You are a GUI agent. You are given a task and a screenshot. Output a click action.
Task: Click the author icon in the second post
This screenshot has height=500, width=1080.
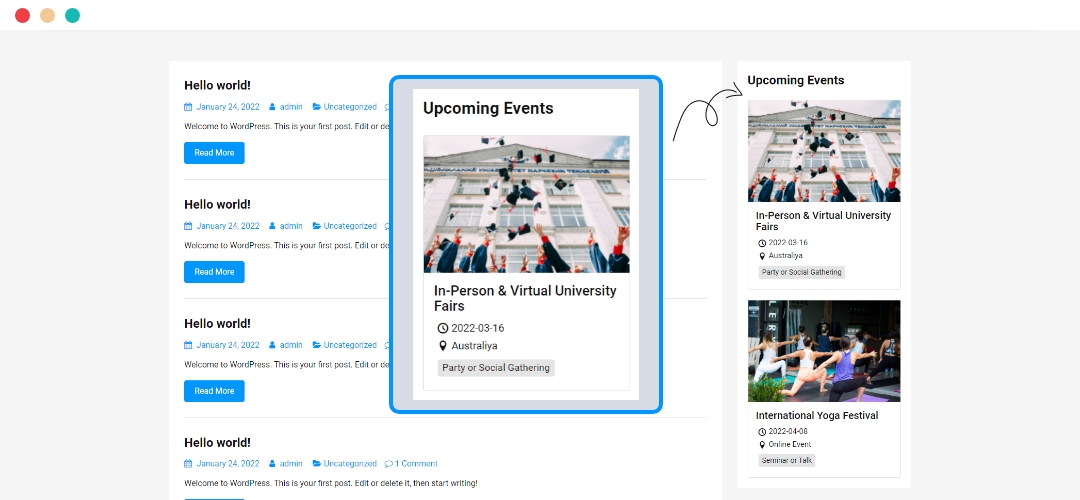[x=272, y=226]
